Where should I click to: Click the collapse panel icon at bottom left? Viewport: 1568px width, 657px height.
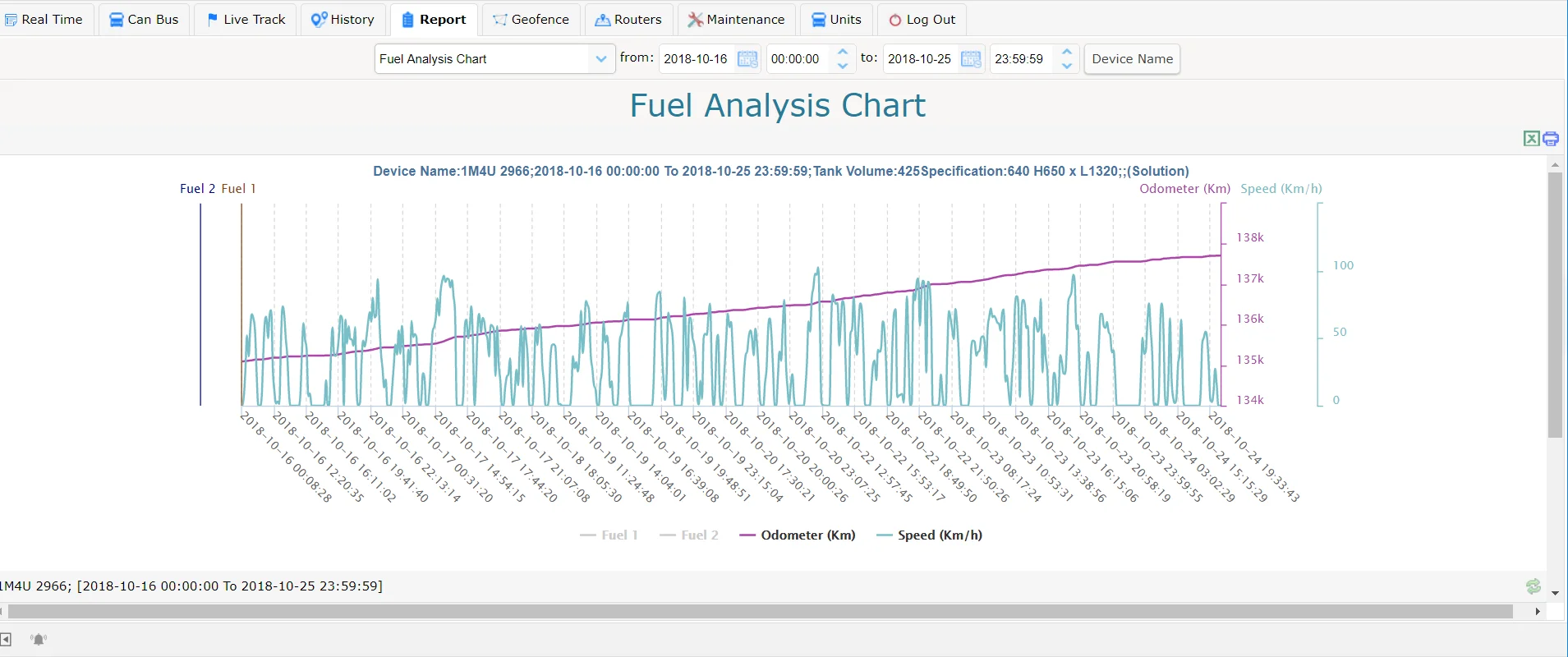click(6, 639)
